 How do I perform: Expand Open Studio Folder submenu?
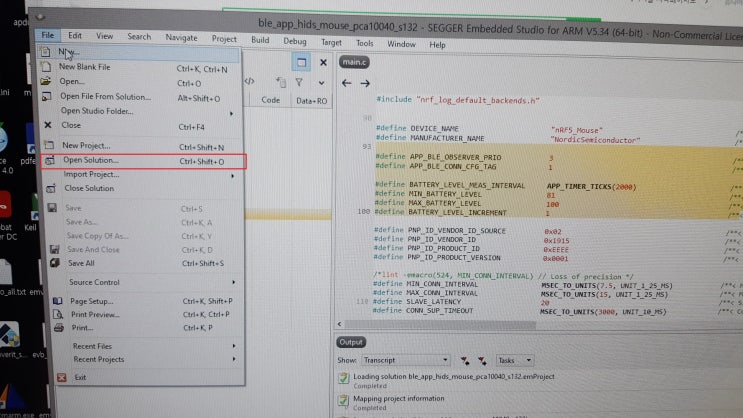[x=142, y=112]
